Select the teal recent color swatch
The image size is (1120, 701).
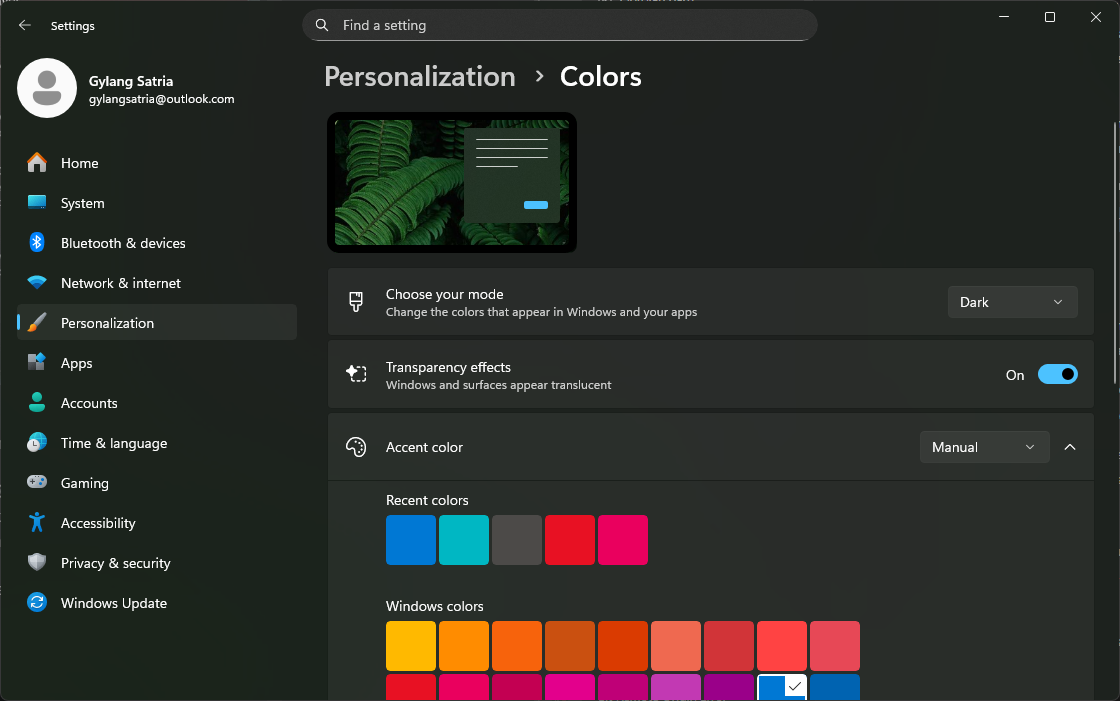464,540
